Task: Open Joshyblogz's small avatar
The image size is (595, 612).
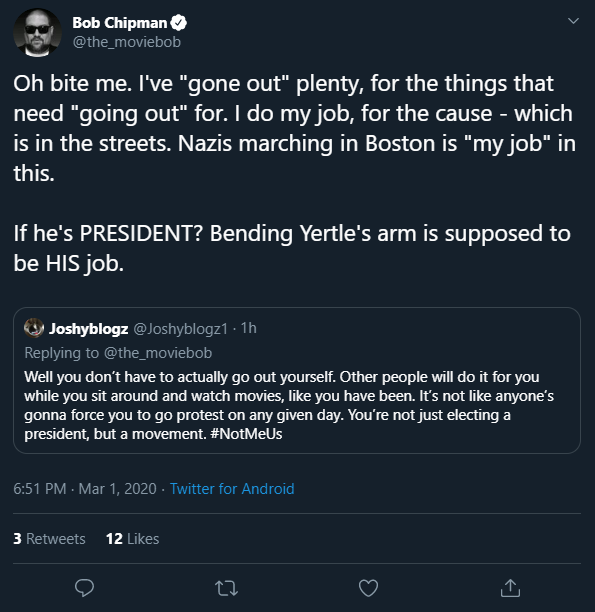Action: [34, 328]
